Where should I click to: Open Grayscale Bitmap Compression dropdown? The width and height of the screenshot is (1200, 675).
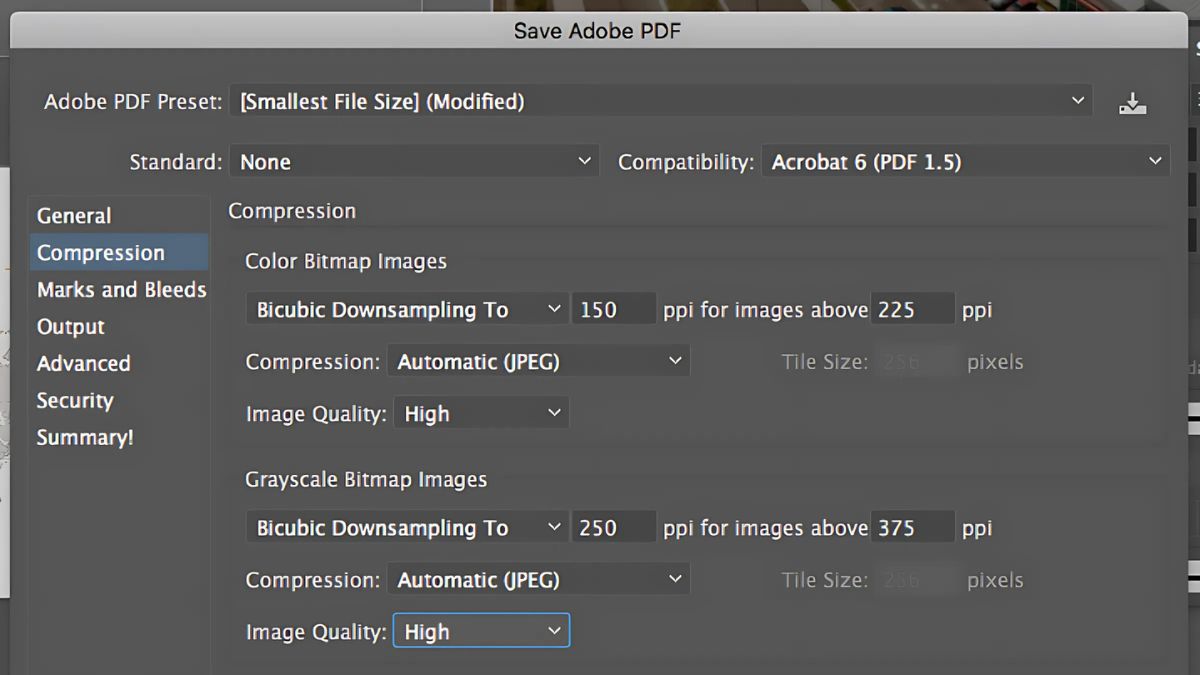pyautogui.click(x=538, y=580)
